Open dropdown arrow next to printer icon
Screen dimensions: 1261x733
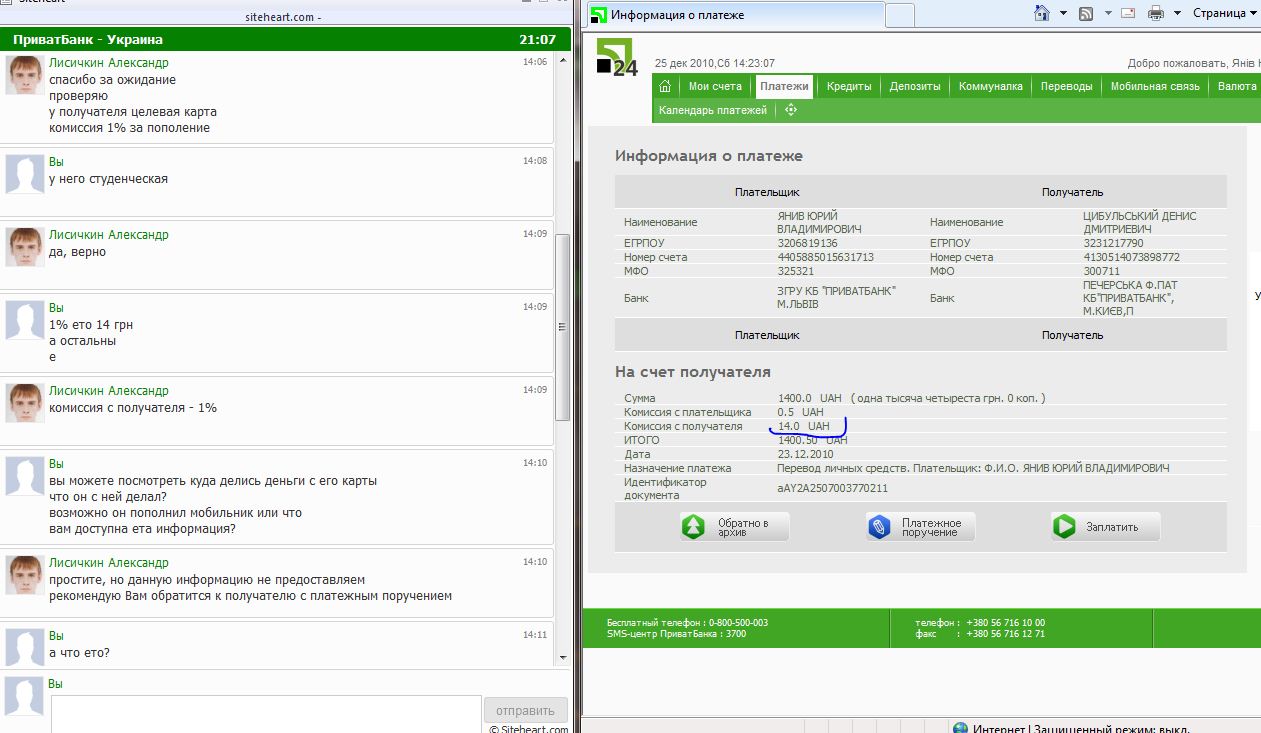click(x=1176, y=14)
